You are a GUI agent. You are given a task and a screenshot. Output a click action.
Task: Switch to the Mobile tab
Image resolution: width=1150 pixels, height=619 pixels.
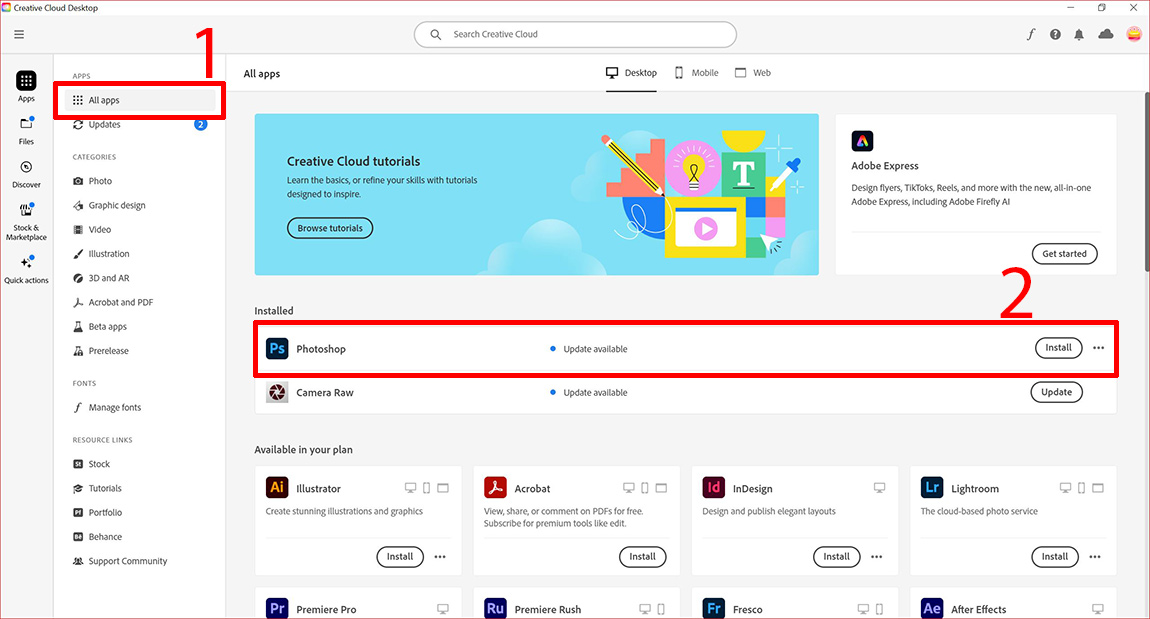tap(697, 73)
